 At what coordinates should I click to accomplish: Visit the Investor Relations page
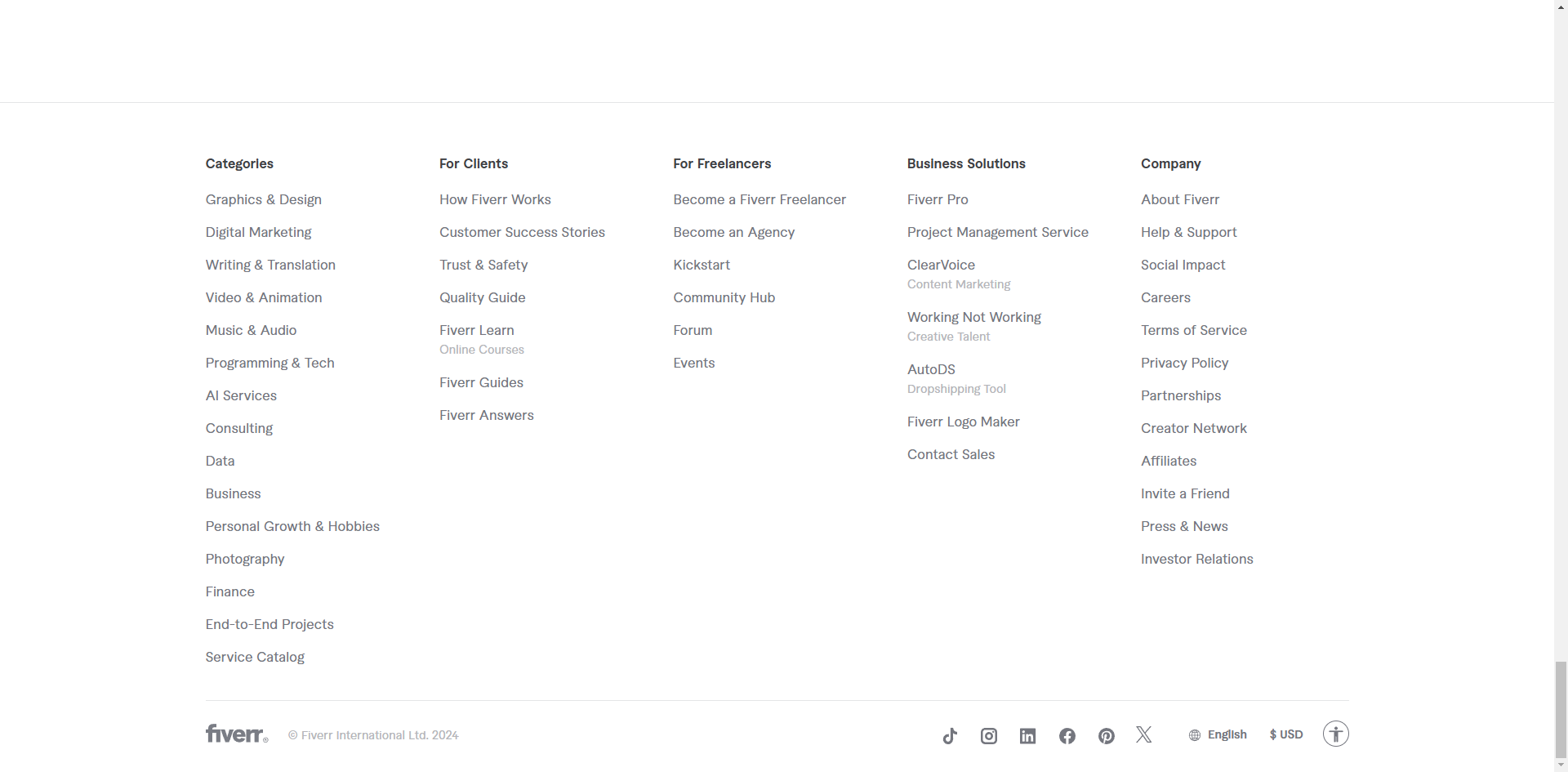coord(1197,559)
